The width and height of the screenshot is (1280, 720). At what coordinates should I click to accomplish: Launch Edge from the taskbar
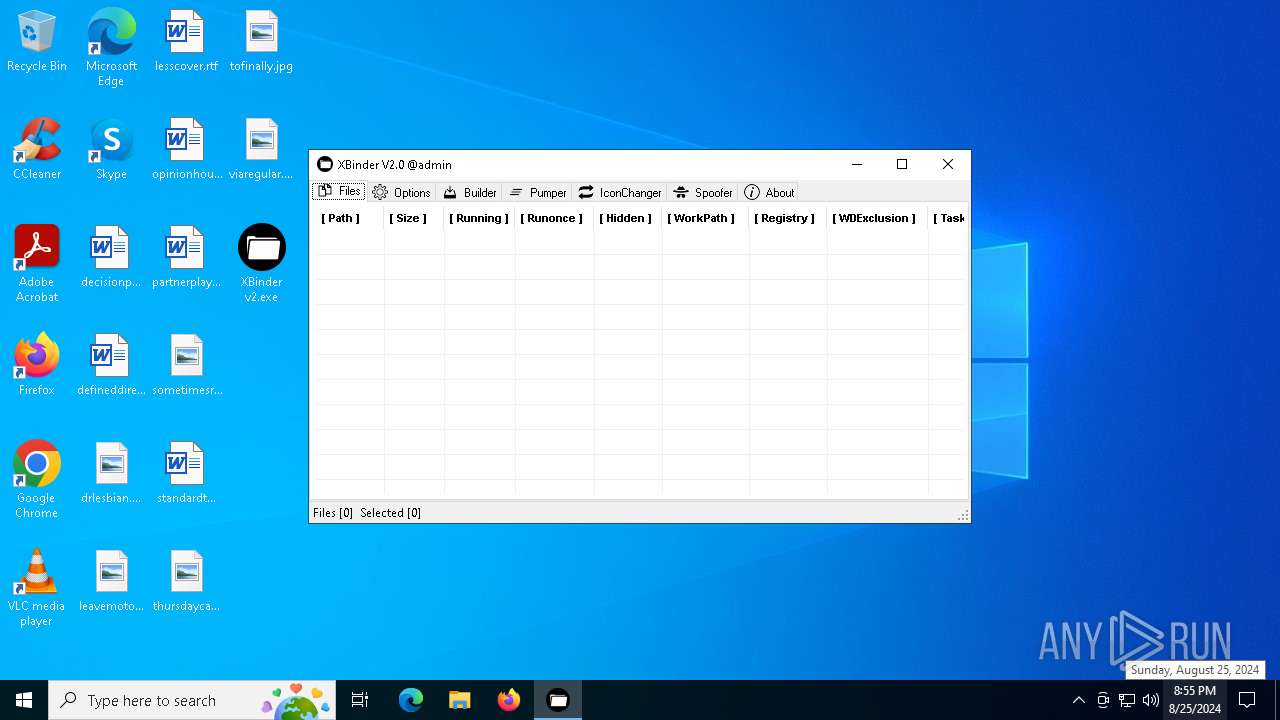click(411, 700)
